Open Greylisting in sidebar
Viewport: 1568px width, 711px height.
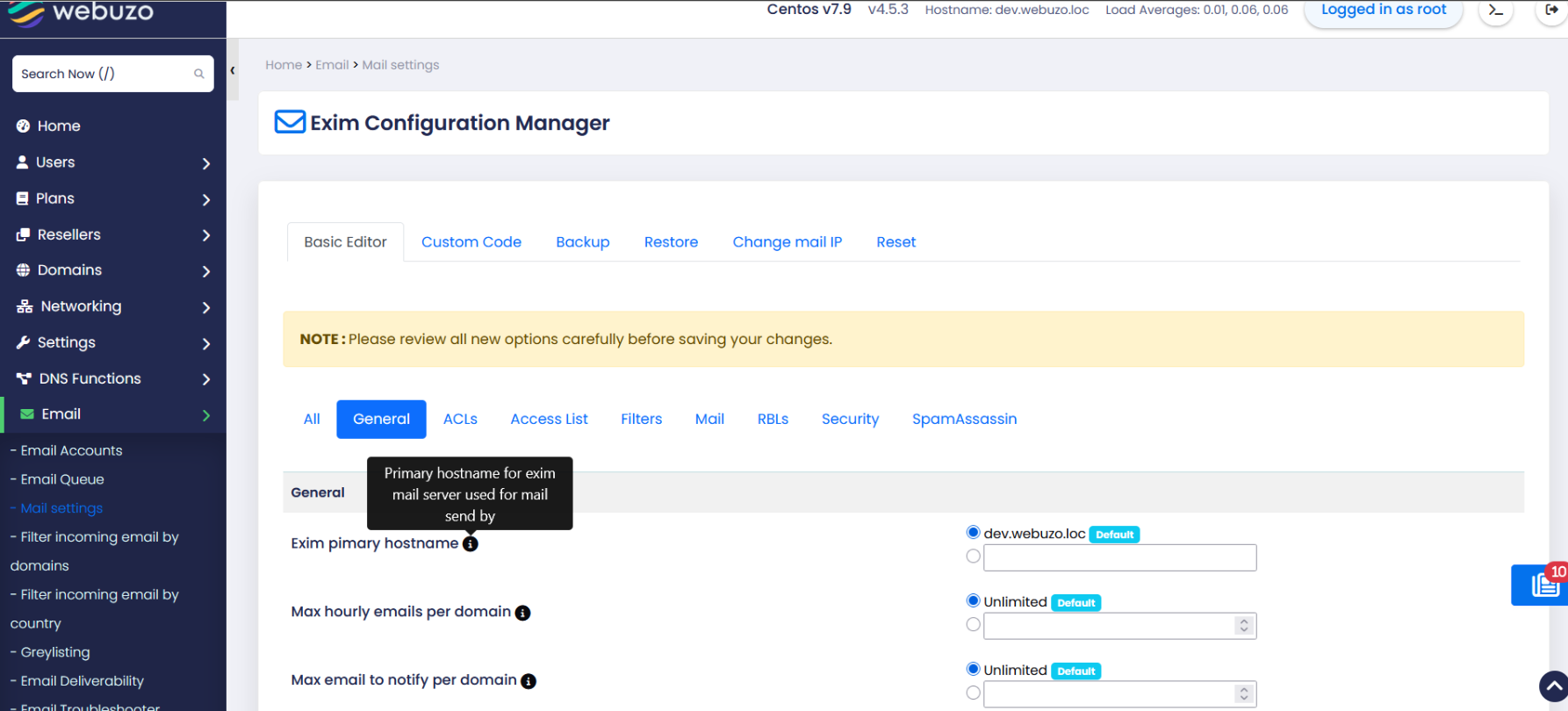point(55,652)
